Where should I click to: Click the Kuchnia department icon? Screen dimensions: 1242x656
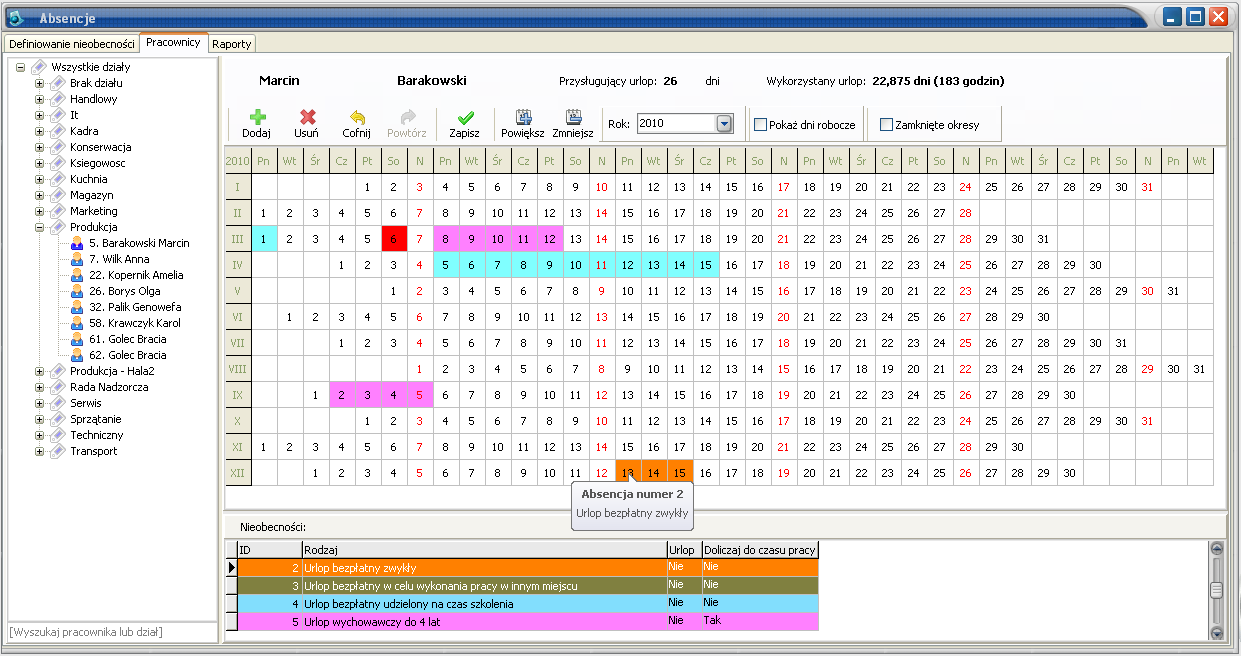coord(59,179)
